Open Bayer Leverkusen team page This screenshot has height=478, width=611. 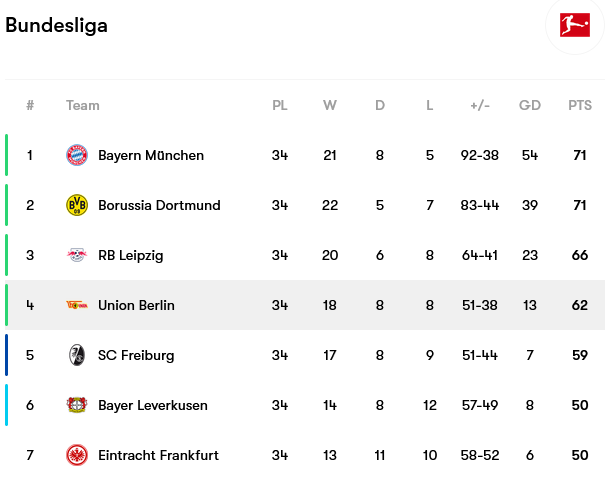point(152,405)
